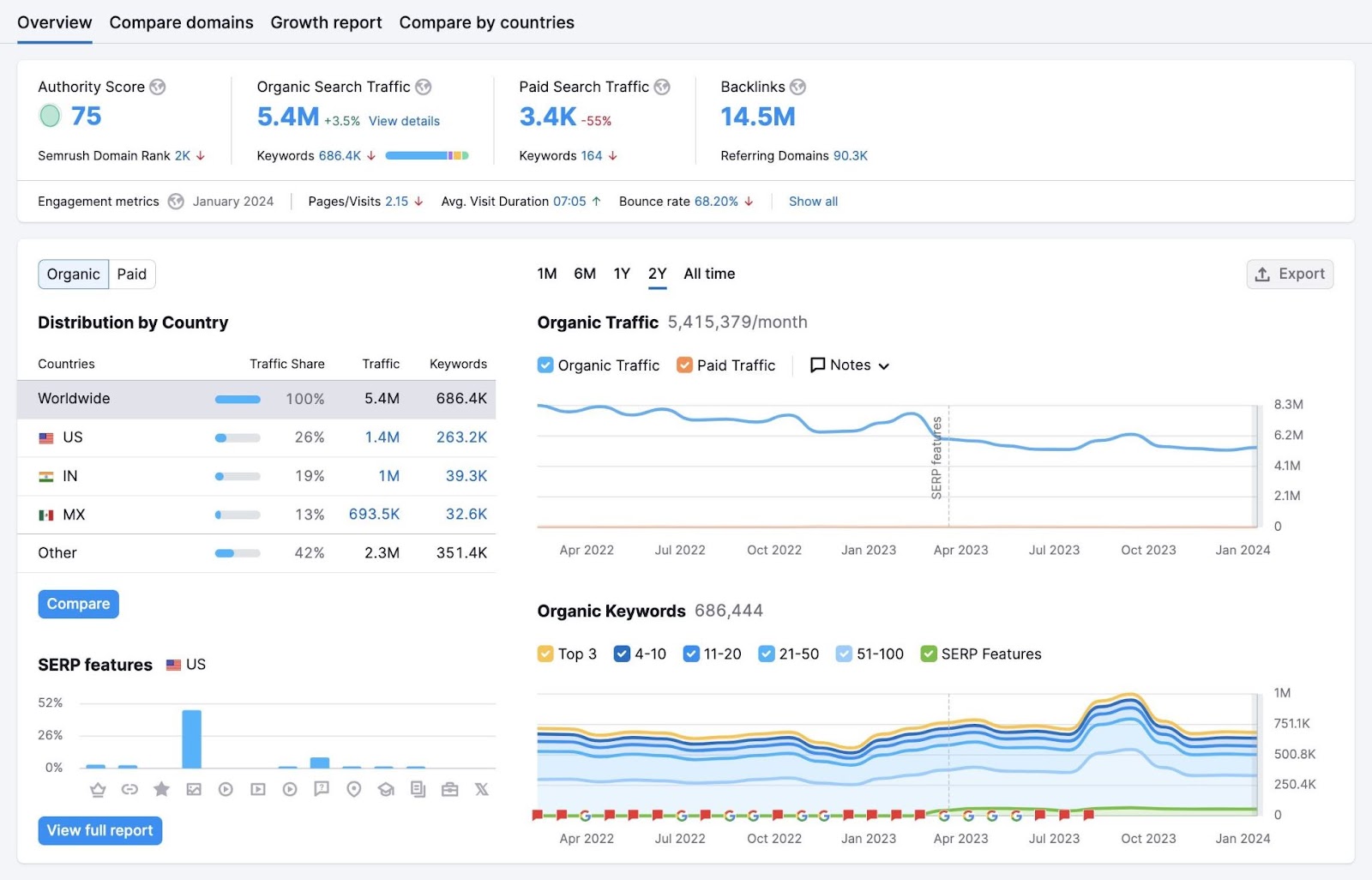Open the Growth report tab
This screenshot has width=1372, height=880.
click(x=326, y=22)
